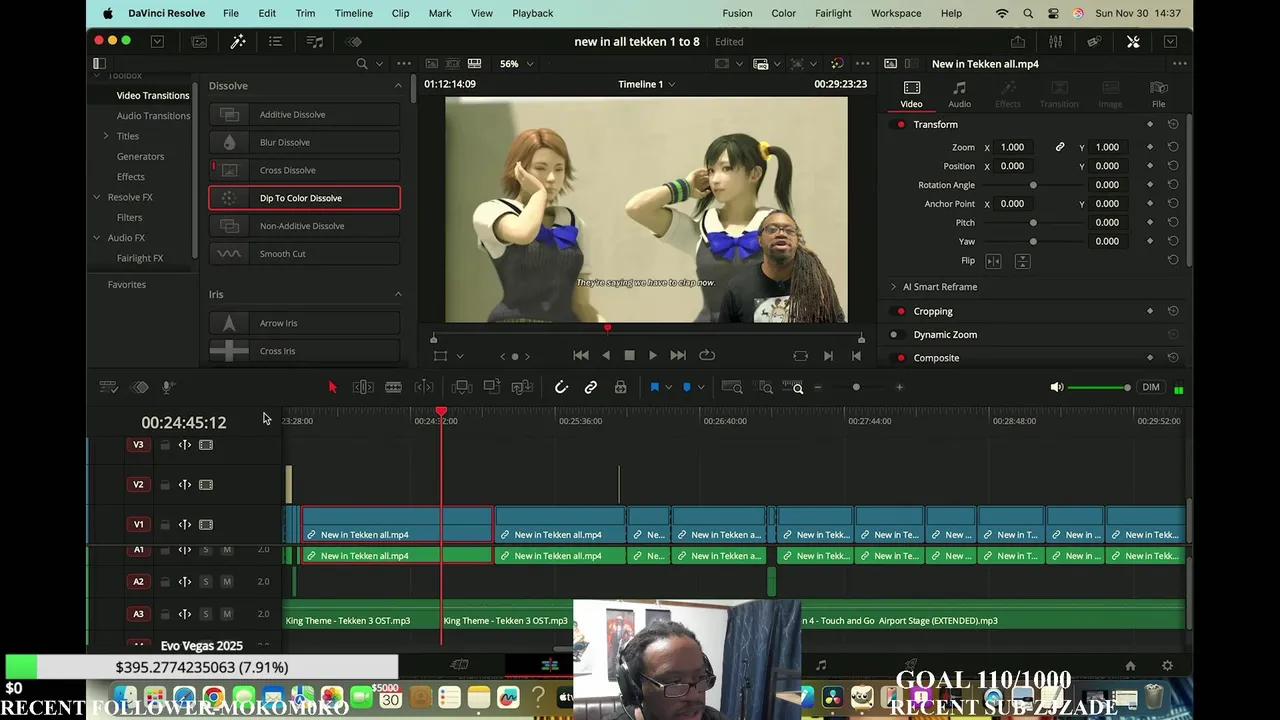This screenshot has height=720, width=1280.
Task: Open the Fusion menu
Action: point(737,13)
